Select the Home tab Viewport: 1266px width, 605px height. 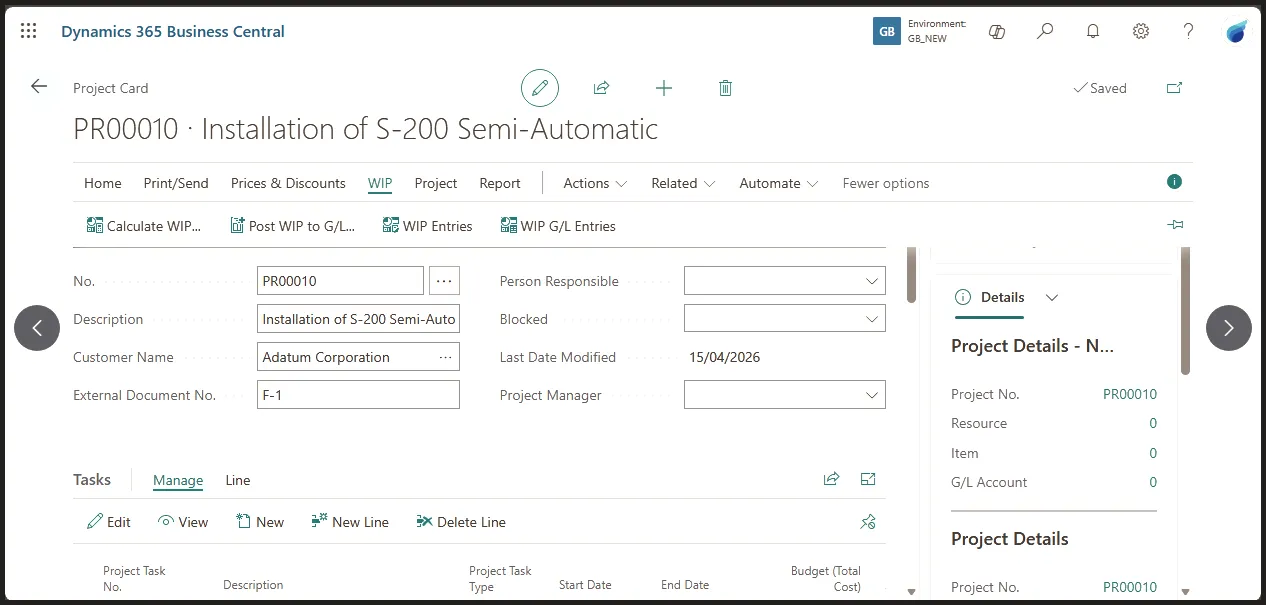pyautogui.click(x=103, y=183)
